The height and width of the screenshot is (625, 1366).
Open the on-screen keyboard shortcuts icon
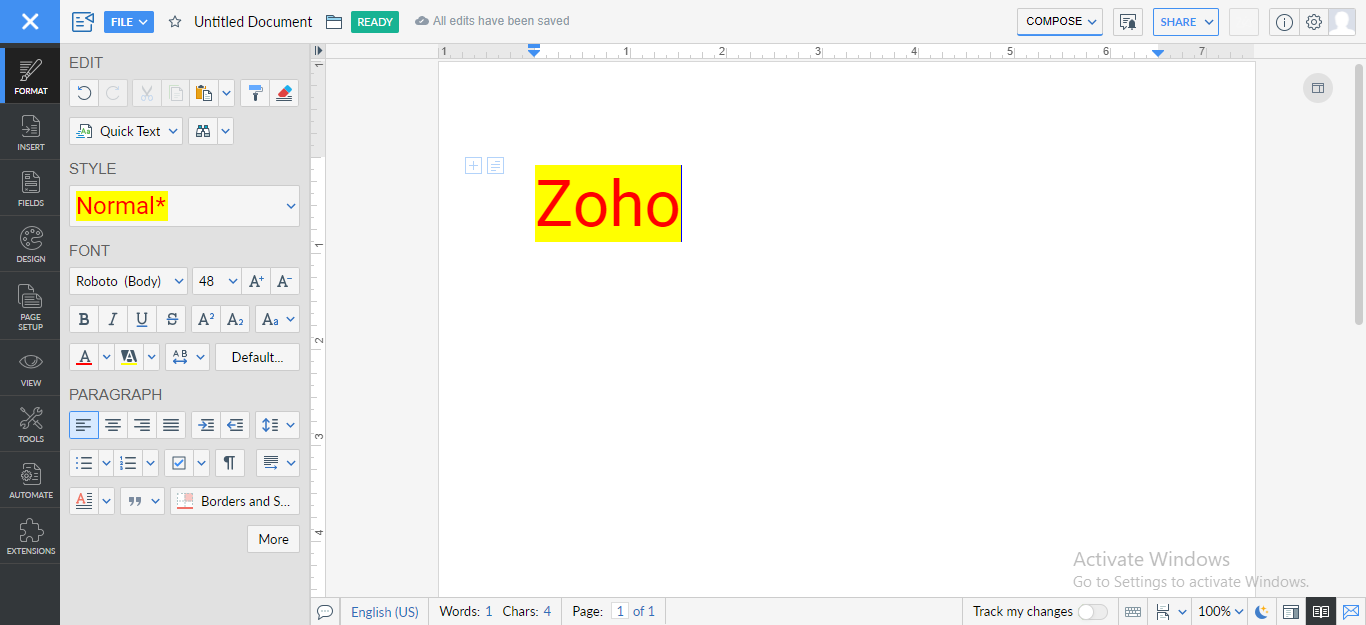point(1132,611)
